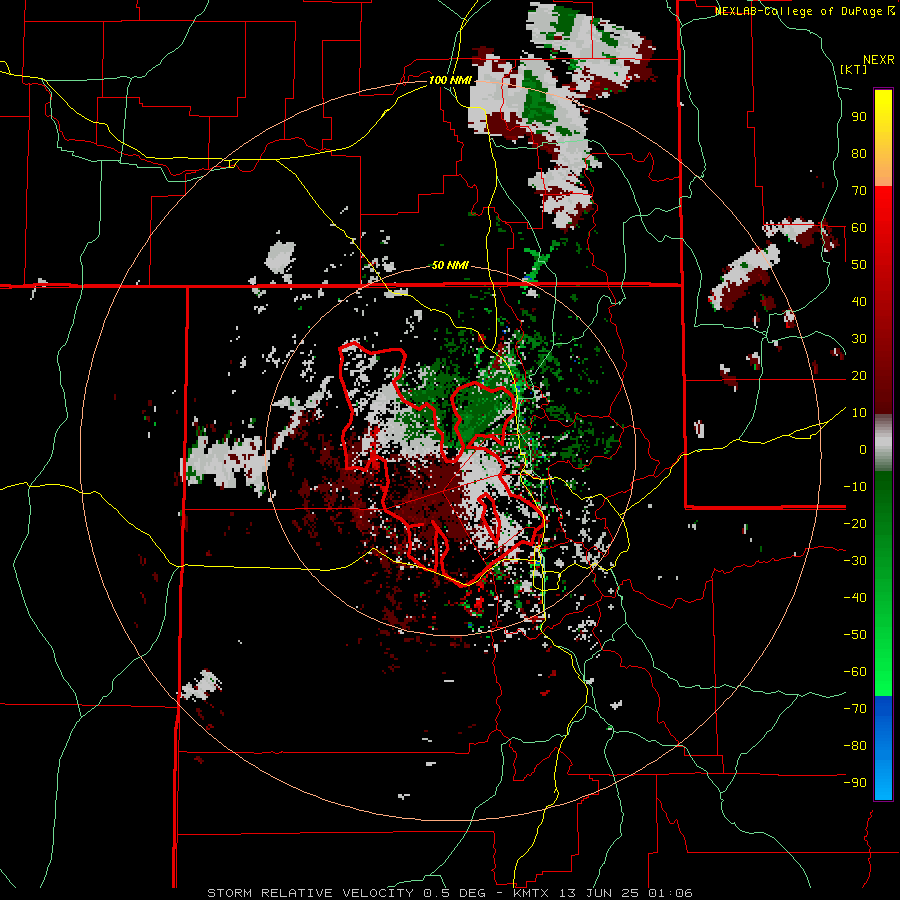Screen dimensions: 900x900
Task: Select the -20 scale label
Action: 855,523
